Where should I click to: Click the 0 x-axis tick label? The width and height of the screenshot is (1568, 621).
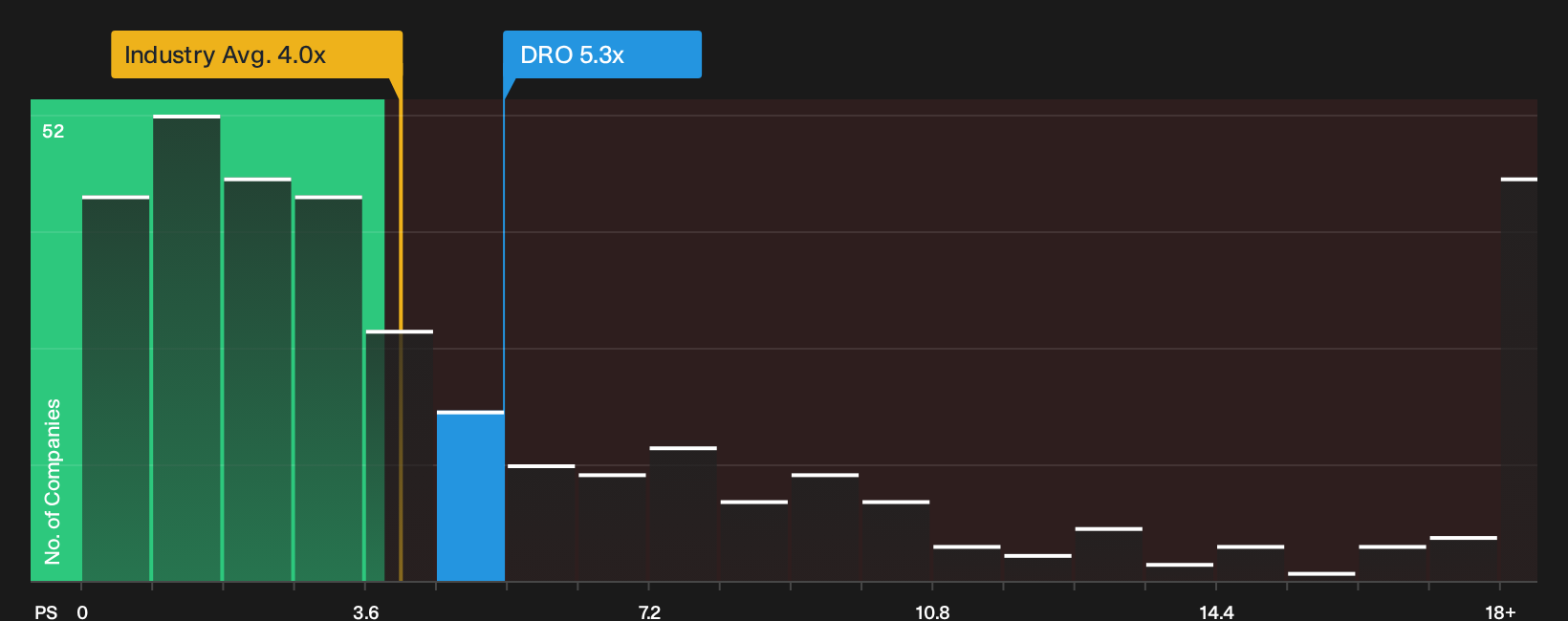pos(82,612)
